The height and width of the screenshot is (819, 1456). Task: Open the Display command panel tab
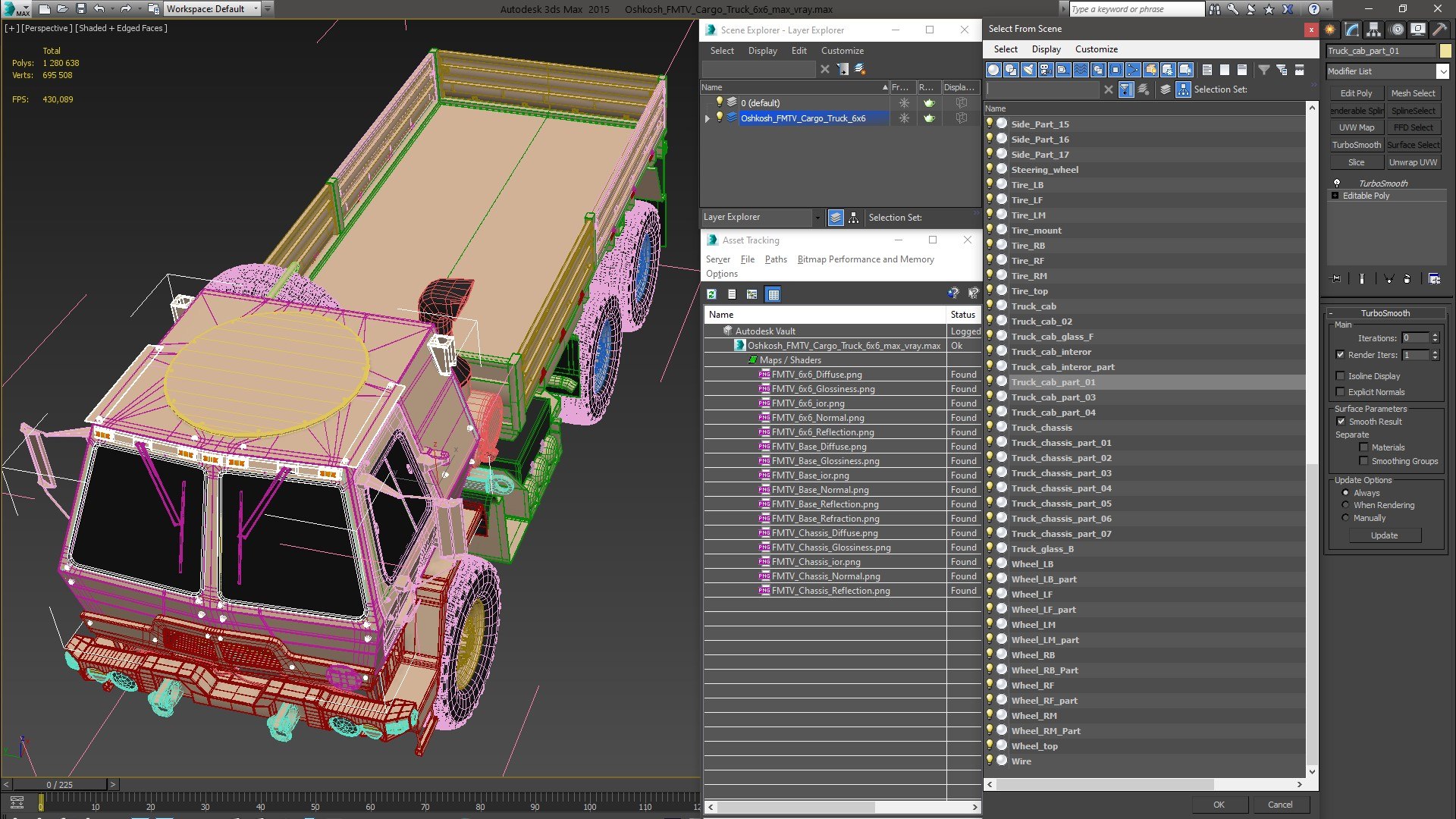[1418, 30]
